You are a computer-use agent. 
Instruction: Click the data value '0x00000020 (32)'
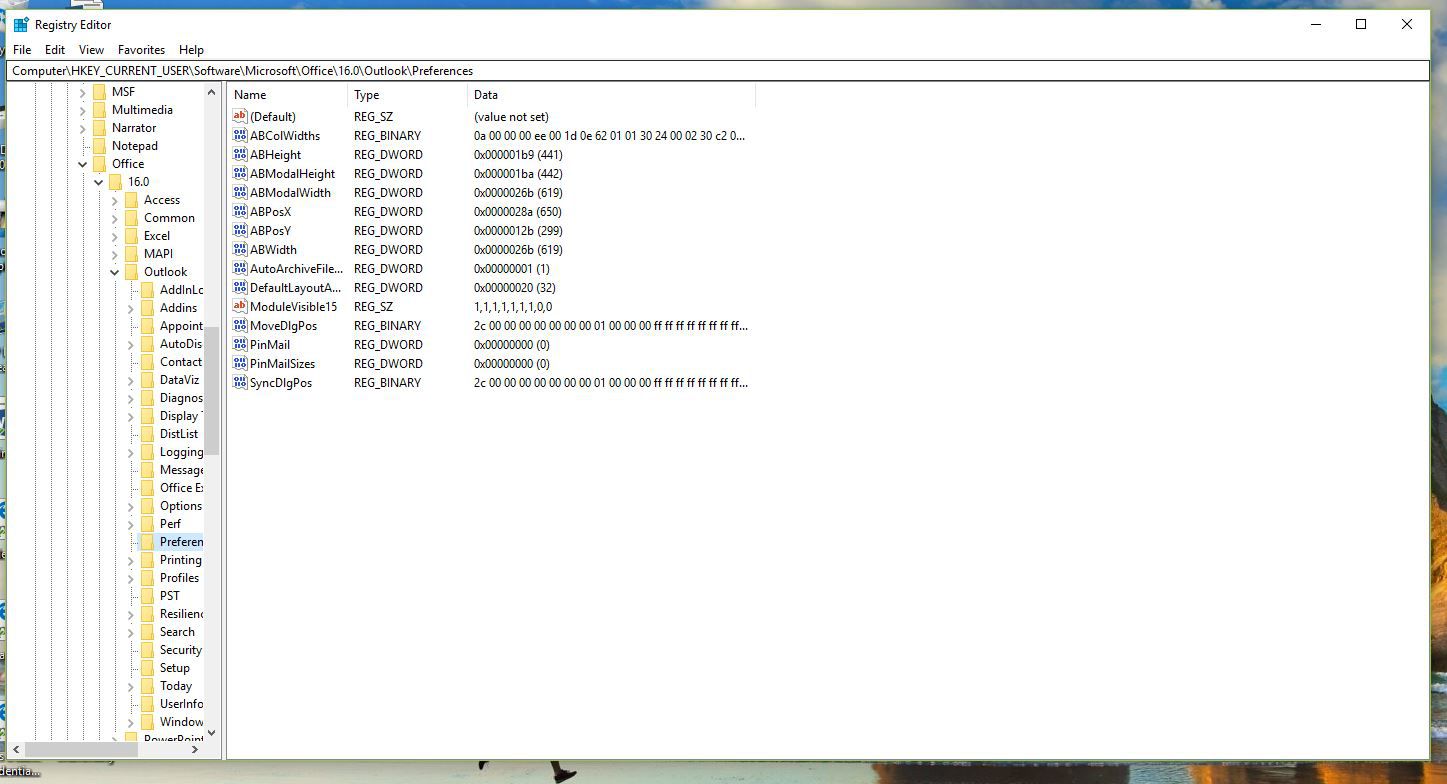click(x=514, y=288)
